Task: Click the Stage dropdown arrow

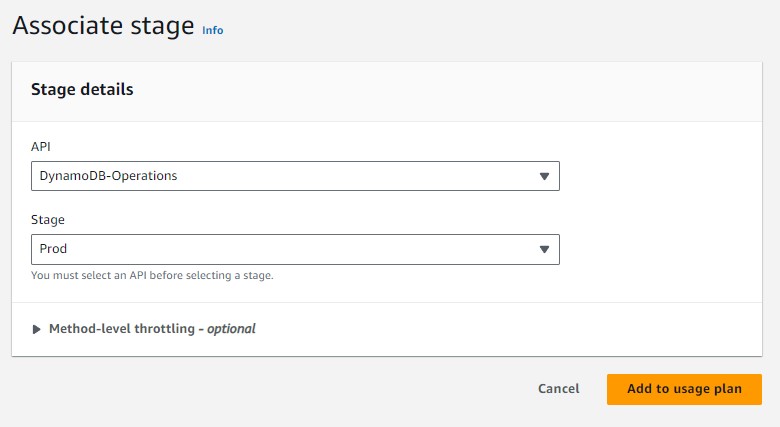Action: [x=544, y=249]
